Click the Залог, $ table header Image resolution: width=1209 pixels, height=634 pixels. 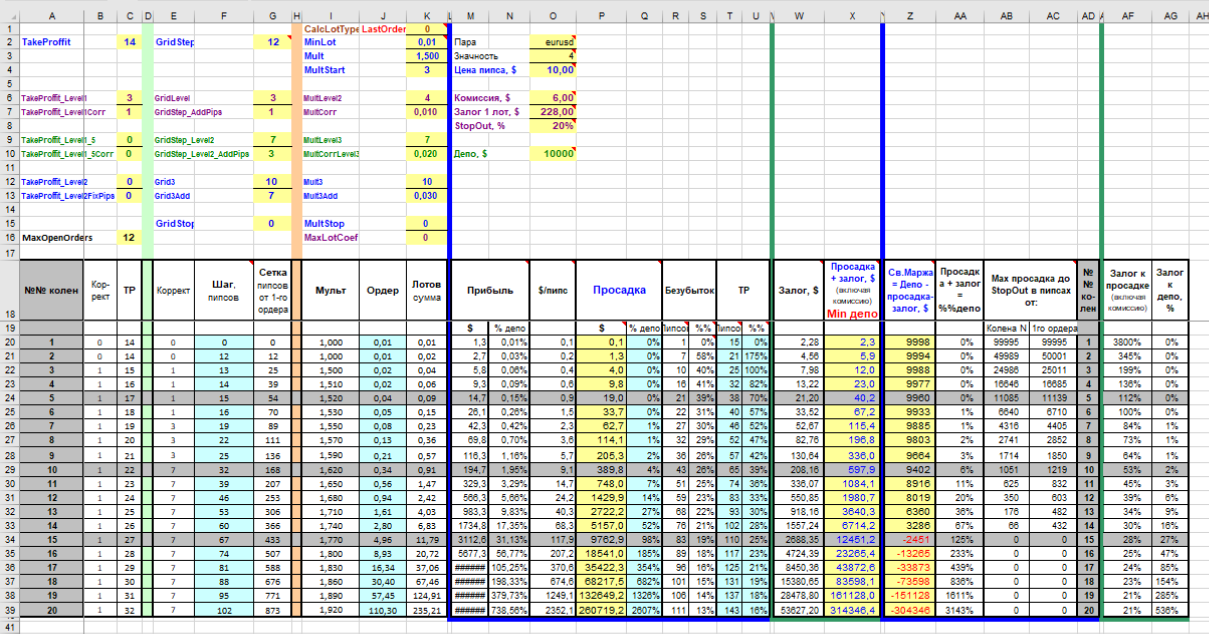(798, 290)
